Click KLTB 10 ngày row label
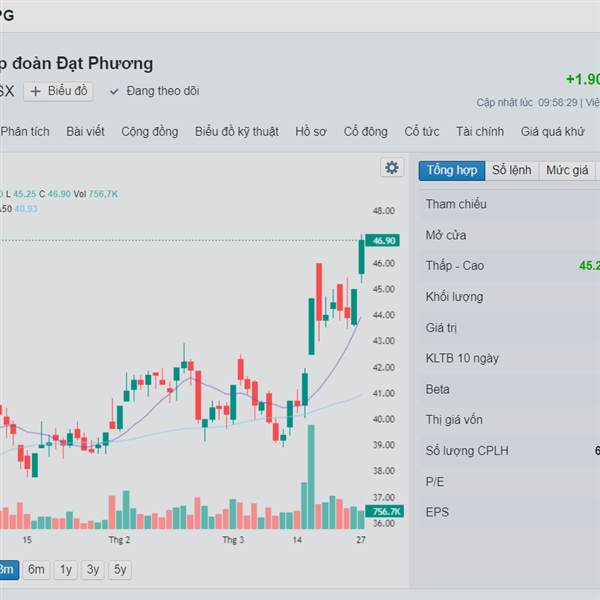Viewport: 600px width, 600px height. (x=462, y=358)
